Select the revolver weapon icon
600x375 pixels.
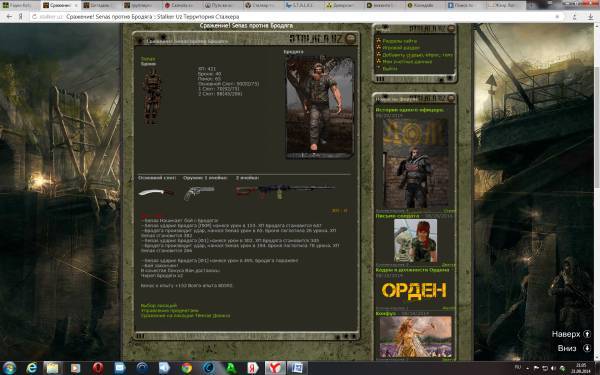[x=199, y=193]
